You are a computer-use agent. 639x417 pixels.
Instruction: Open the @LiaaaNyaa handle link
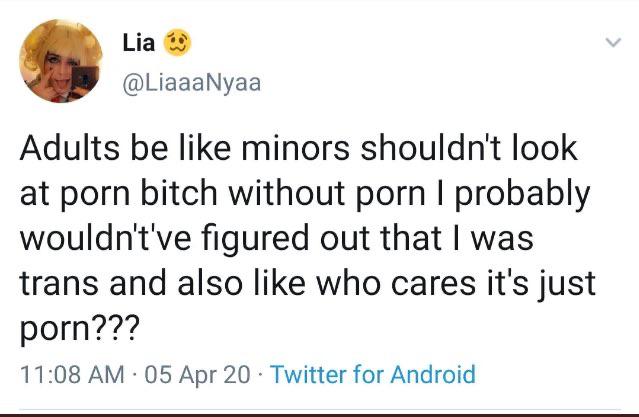[190, 83]
